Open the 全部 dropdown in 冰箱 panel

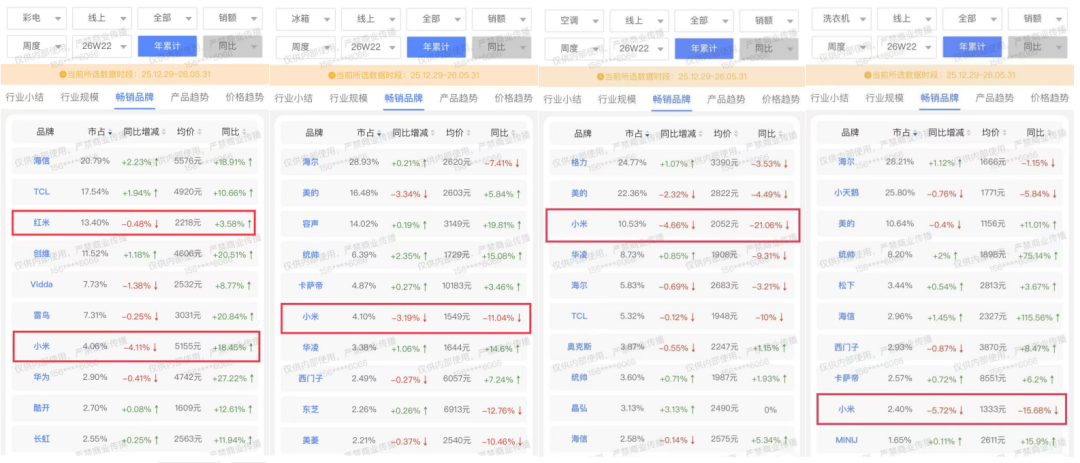435,19
